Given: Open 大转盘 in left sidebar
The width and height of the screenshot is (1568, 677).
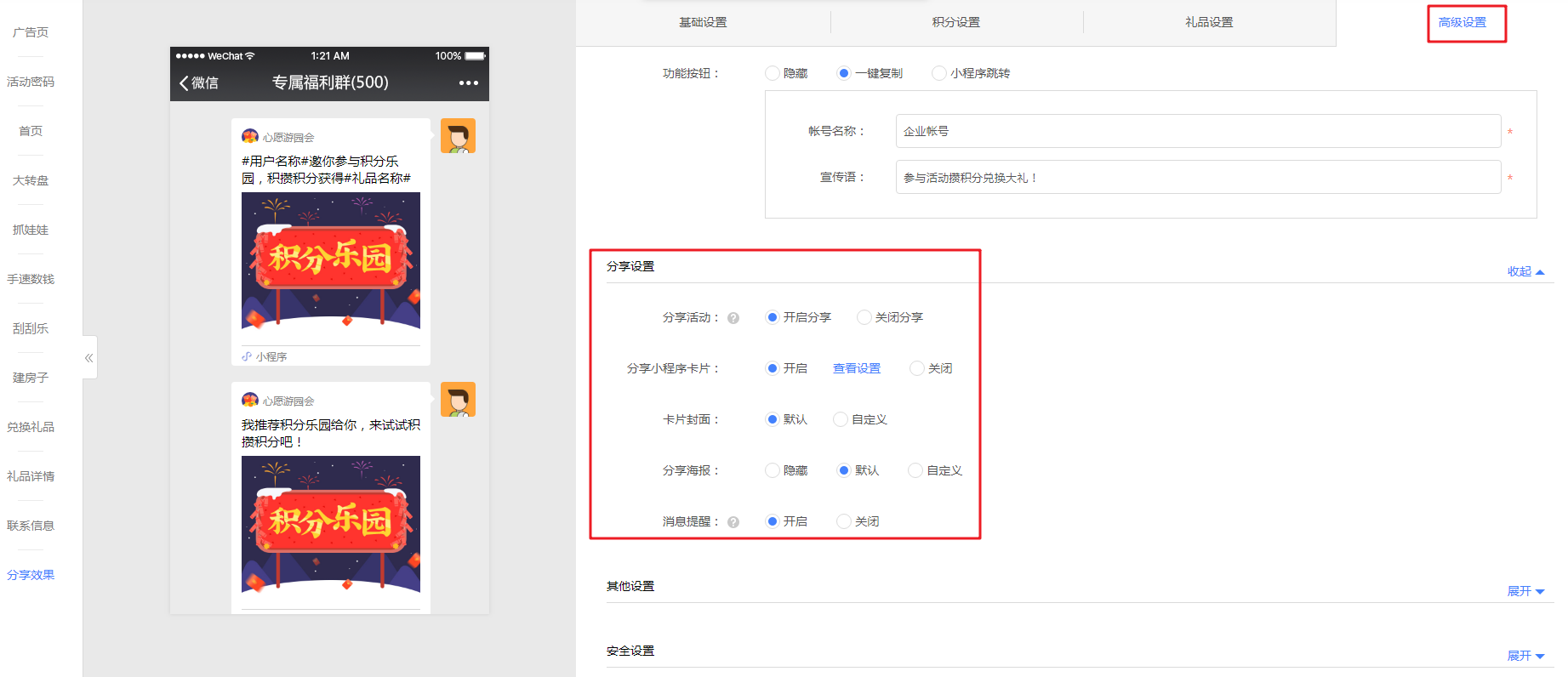Looking at the screenshot, I should tap(31, 180).
